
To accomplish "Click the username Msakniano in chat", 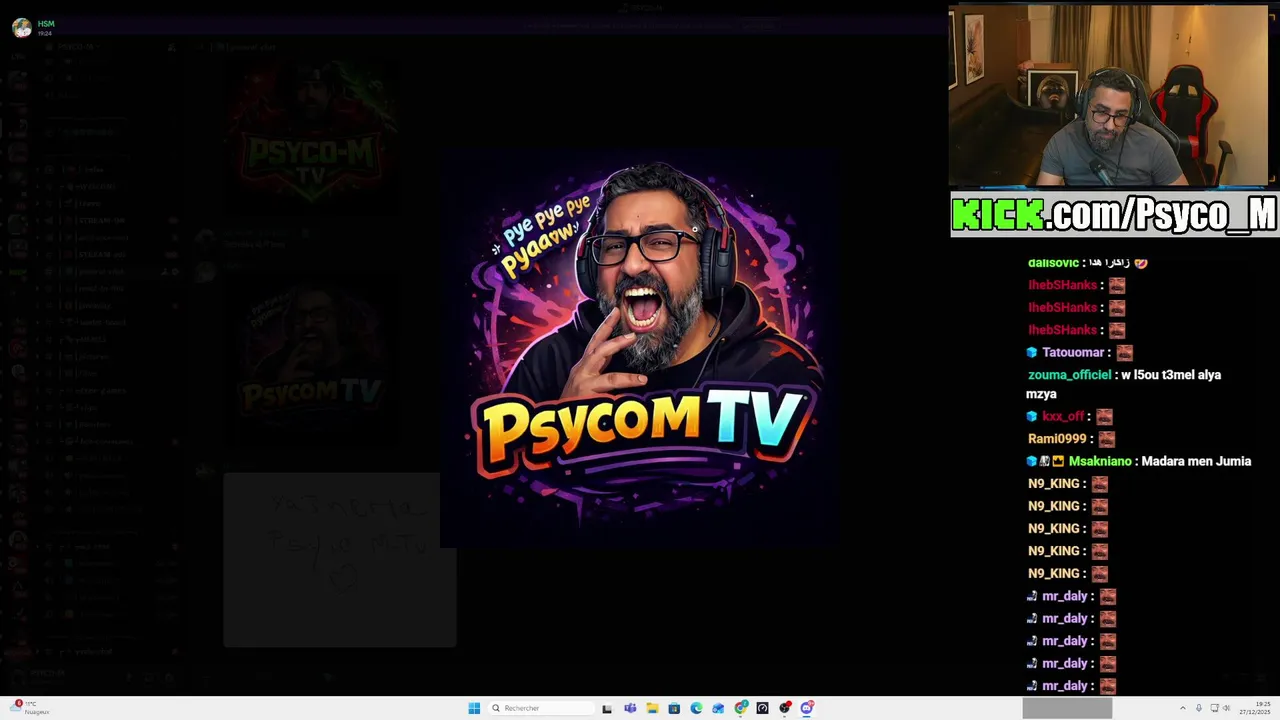I will pyautogui.click(x=1100, y=461).
